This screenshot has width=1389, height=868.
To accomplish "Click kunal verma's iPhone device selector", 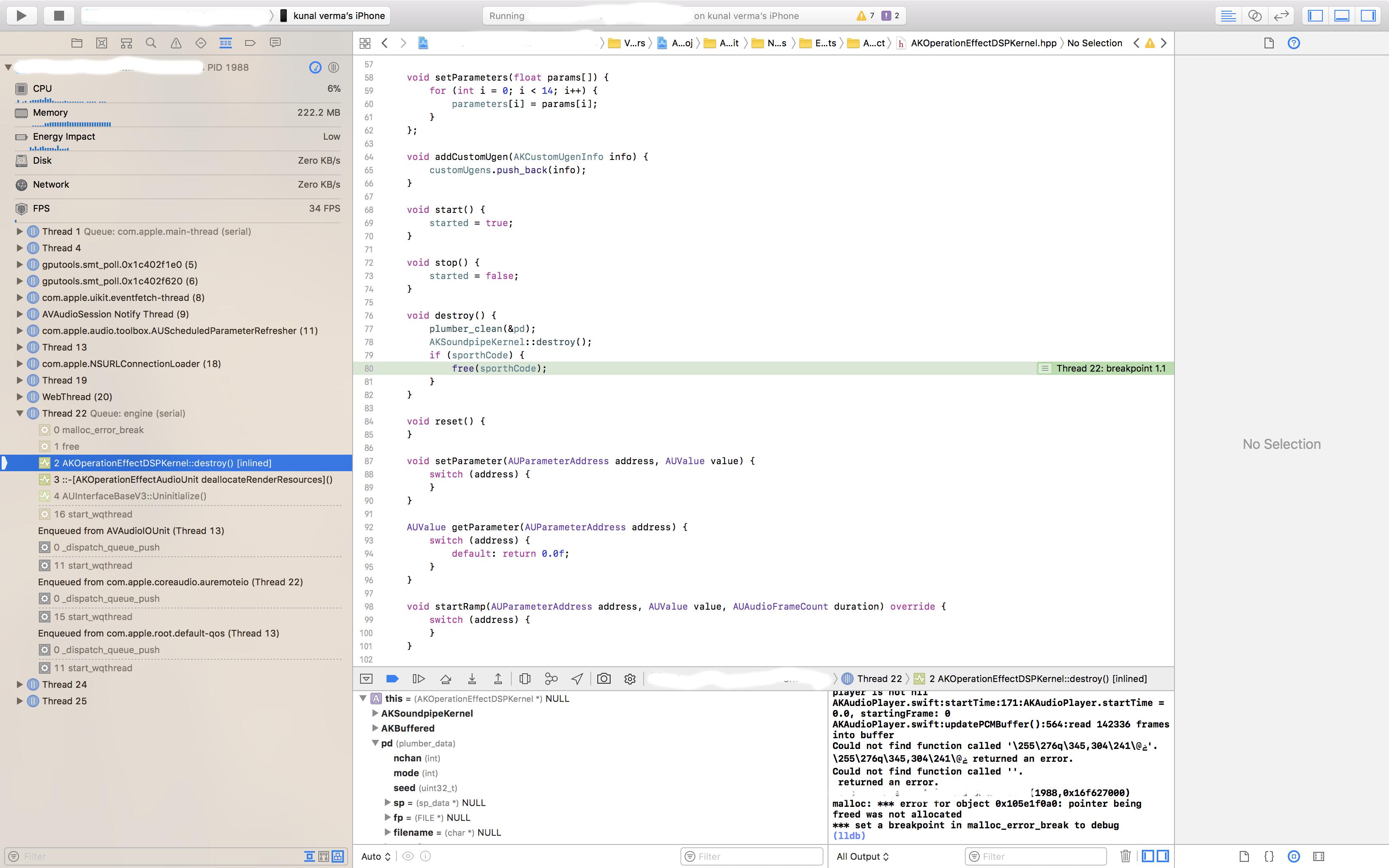I will pos(333,16).
